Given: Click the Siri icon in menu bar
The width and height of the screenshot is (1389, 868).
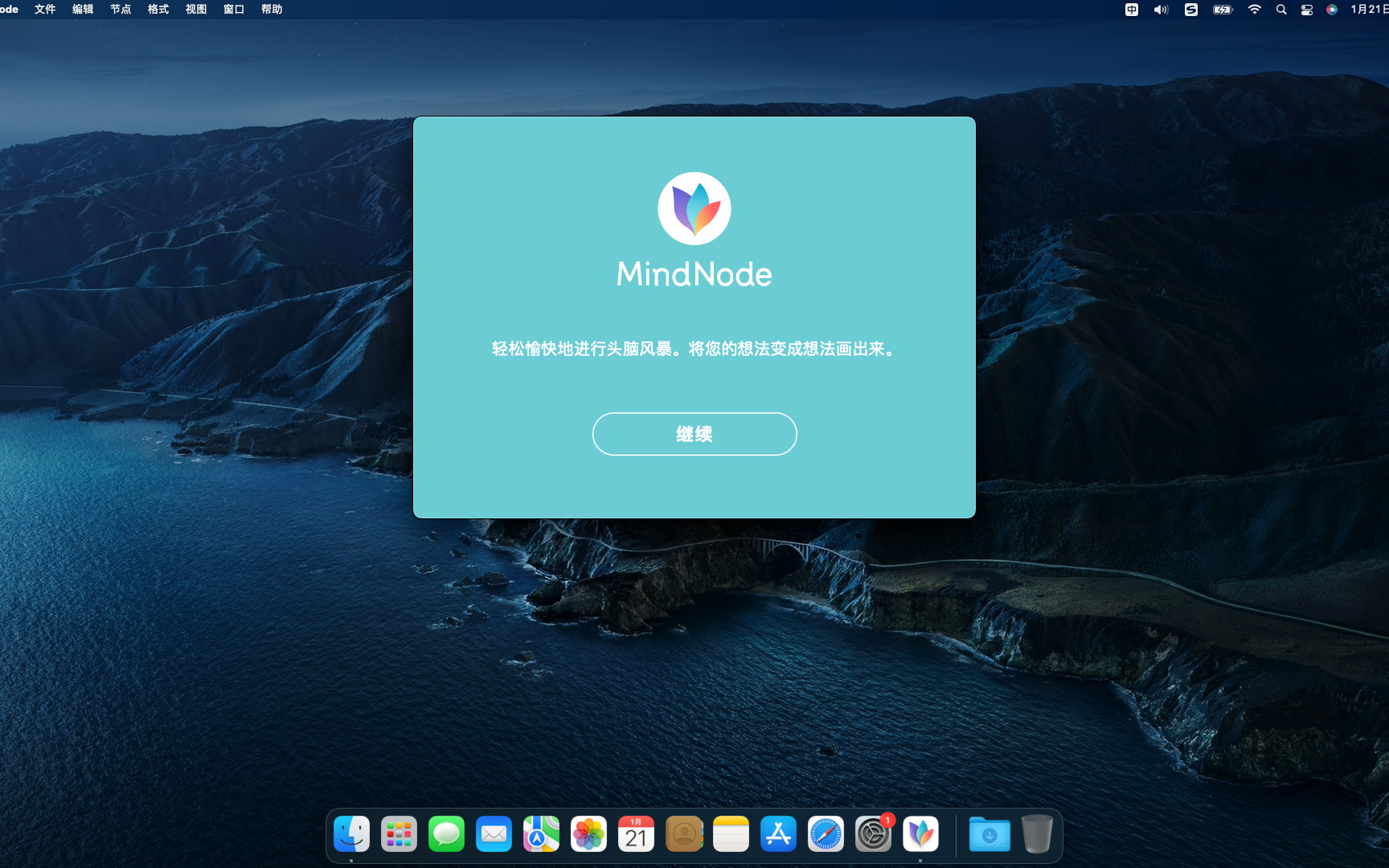Looking at the screenshot, I should coord(1332,10).
